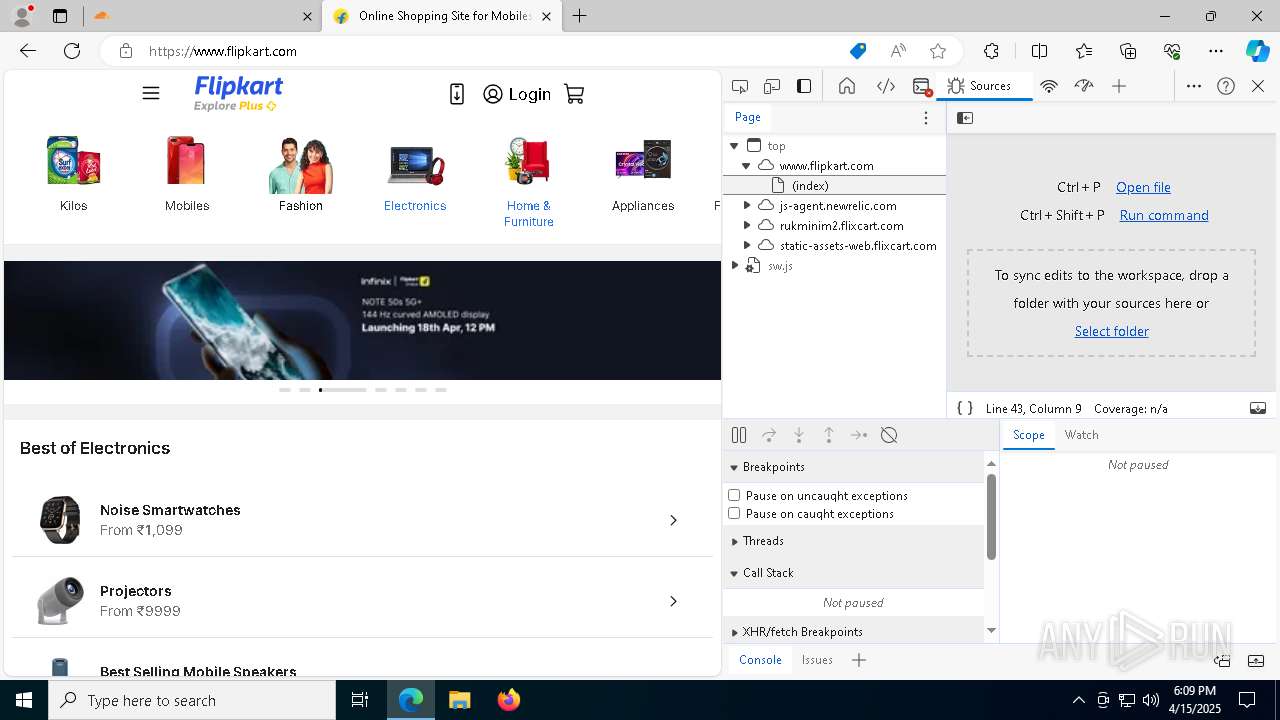The width and height of the screenshot is (1280, 720).
Task: Switch to the Scope tab
Action: click(x=1028, y=435)
